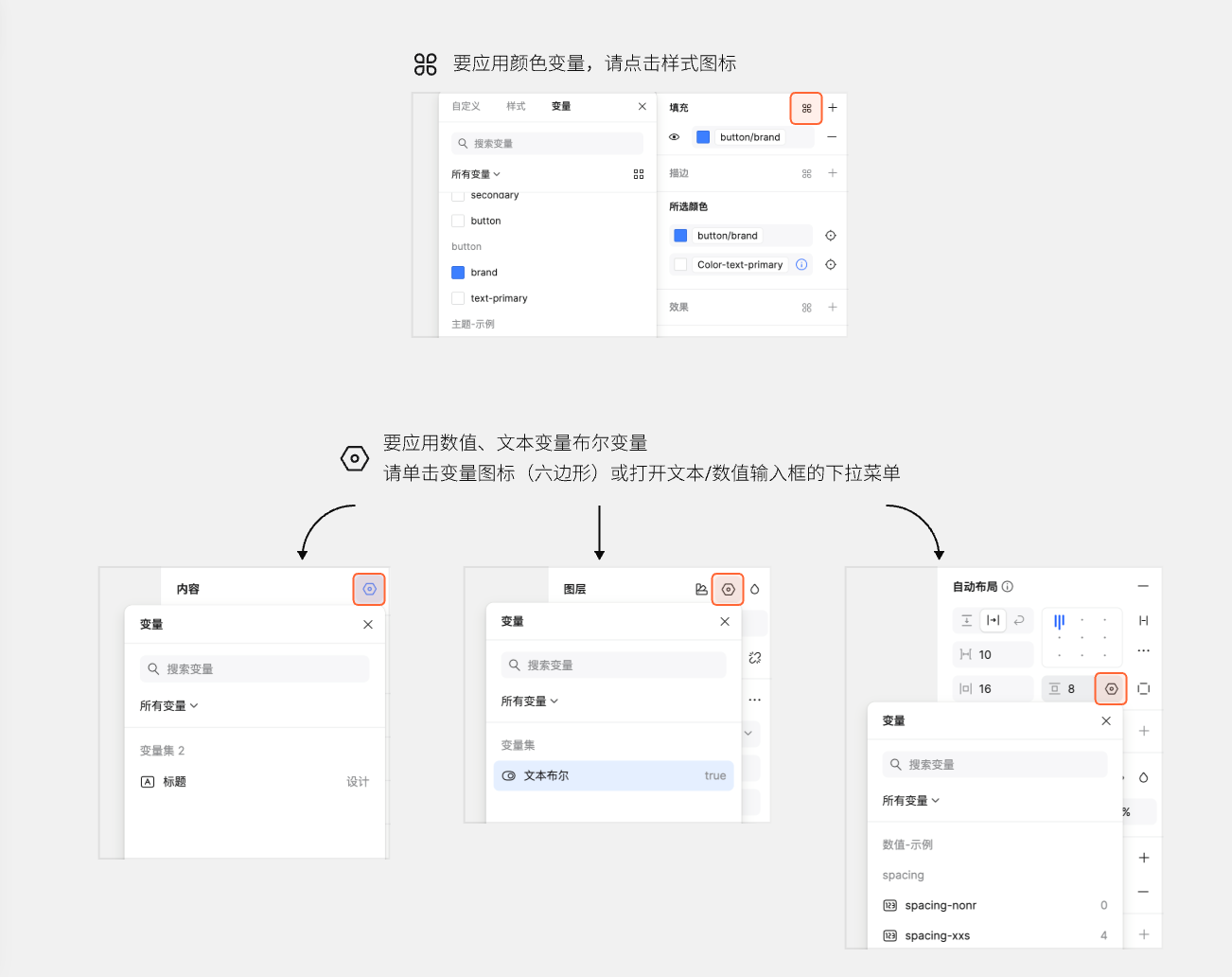Screen dimensions: 1232x977
Task: Switch to the 样式 tab
Action: click(516, 106)
